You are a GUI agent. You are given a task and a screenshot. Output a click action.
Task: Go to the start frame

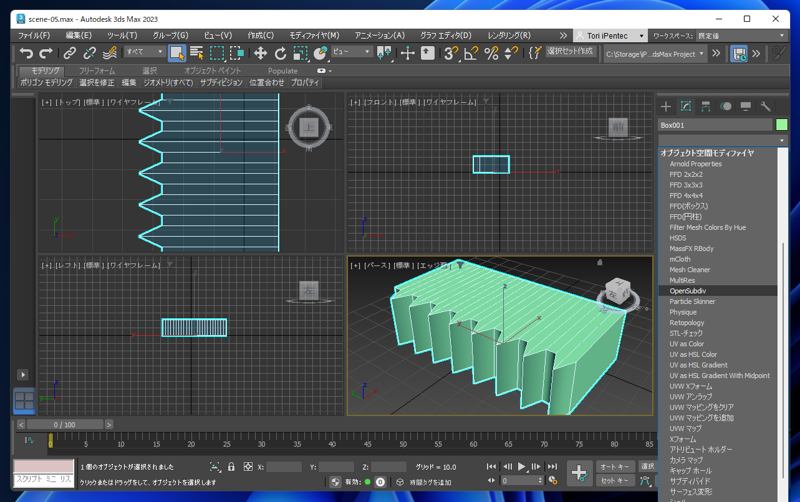(x=491, y=466)
